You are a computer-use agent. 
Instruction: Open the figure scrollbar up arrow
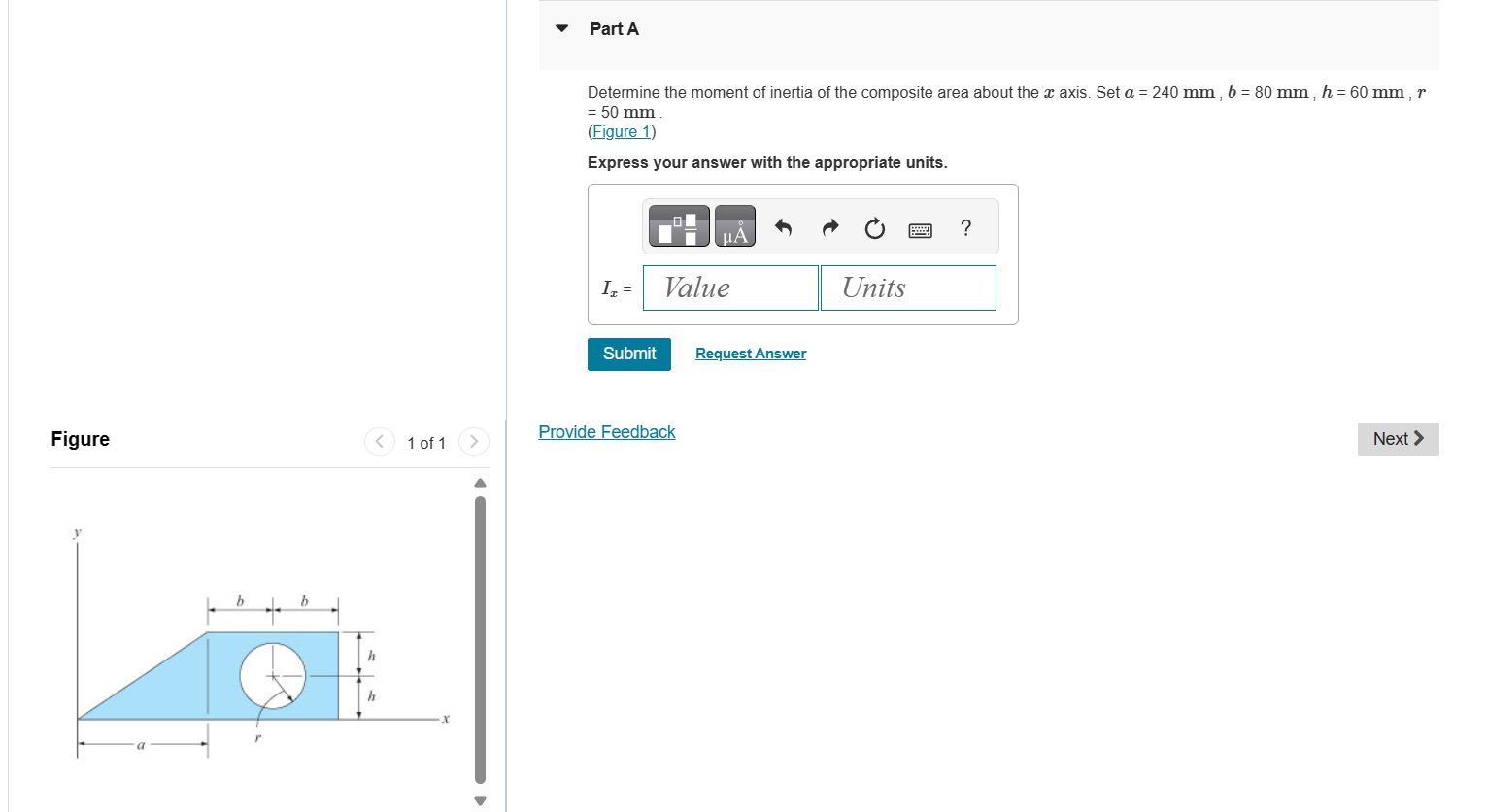[479, 482]
